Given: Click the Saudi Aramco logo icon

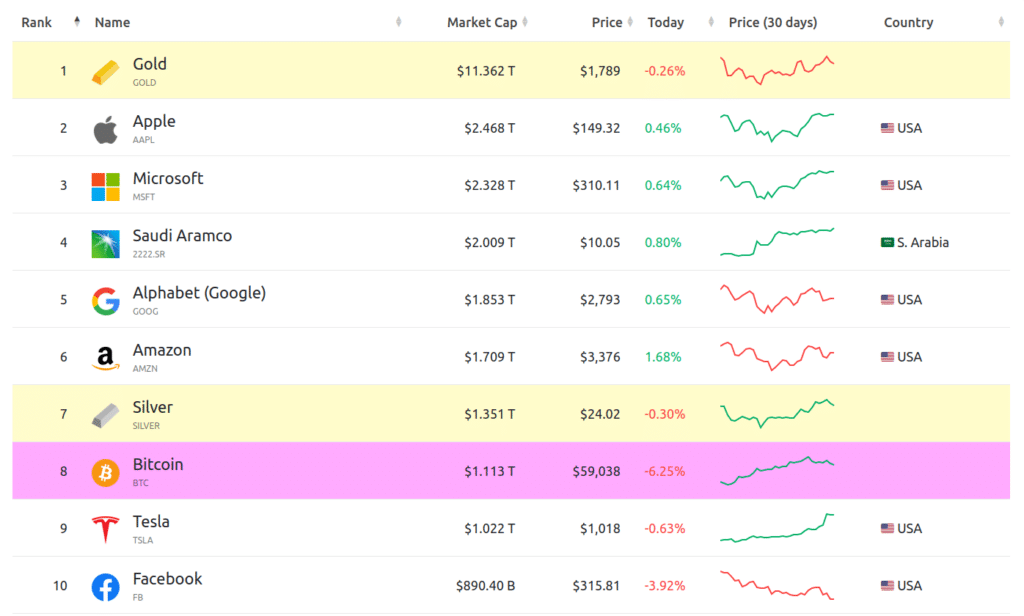Looking at the screenshot, I should pos(105,243).
